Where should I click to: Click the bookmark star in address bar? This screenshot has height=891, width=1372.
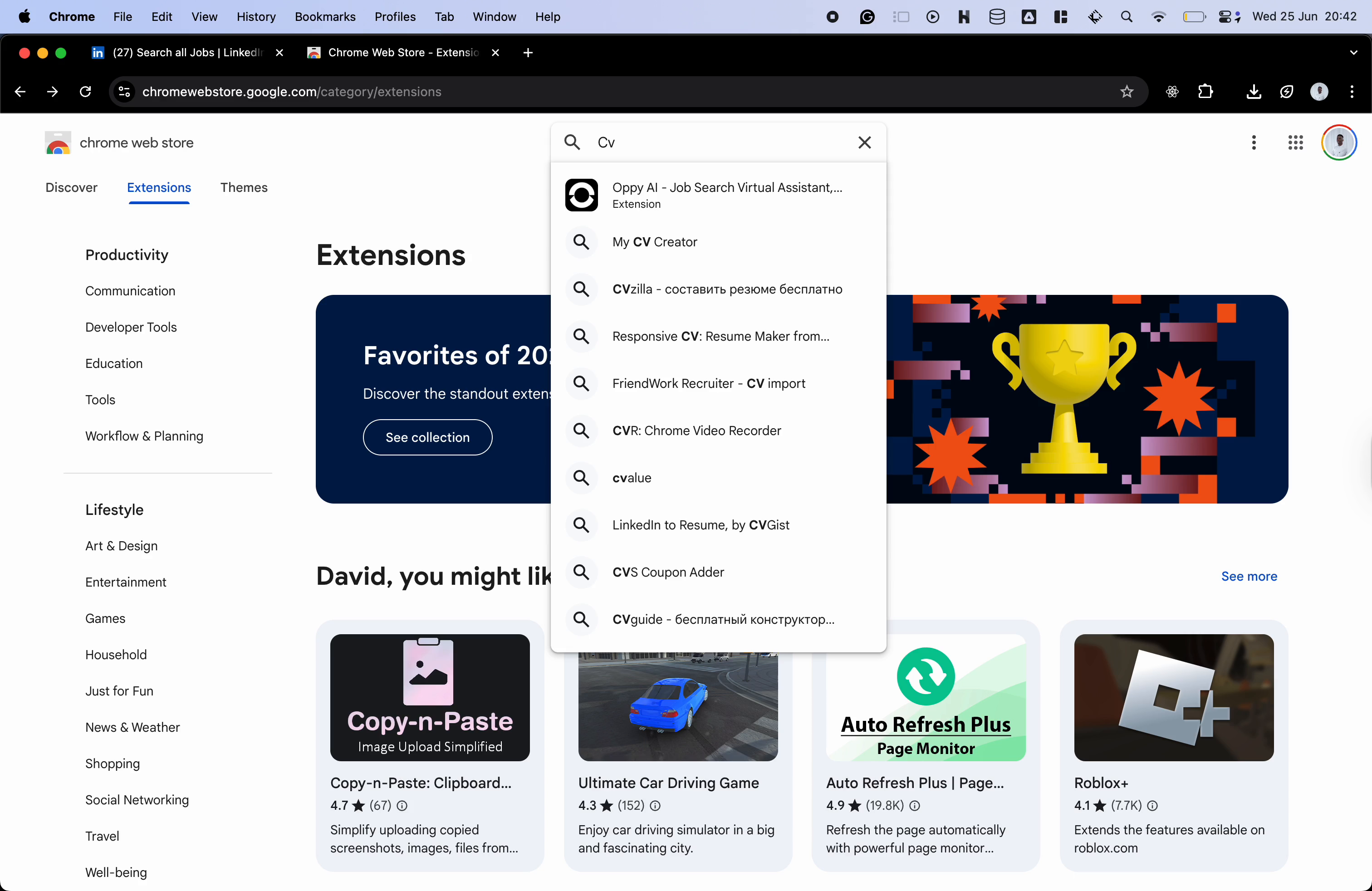(x=1127, y=92)
